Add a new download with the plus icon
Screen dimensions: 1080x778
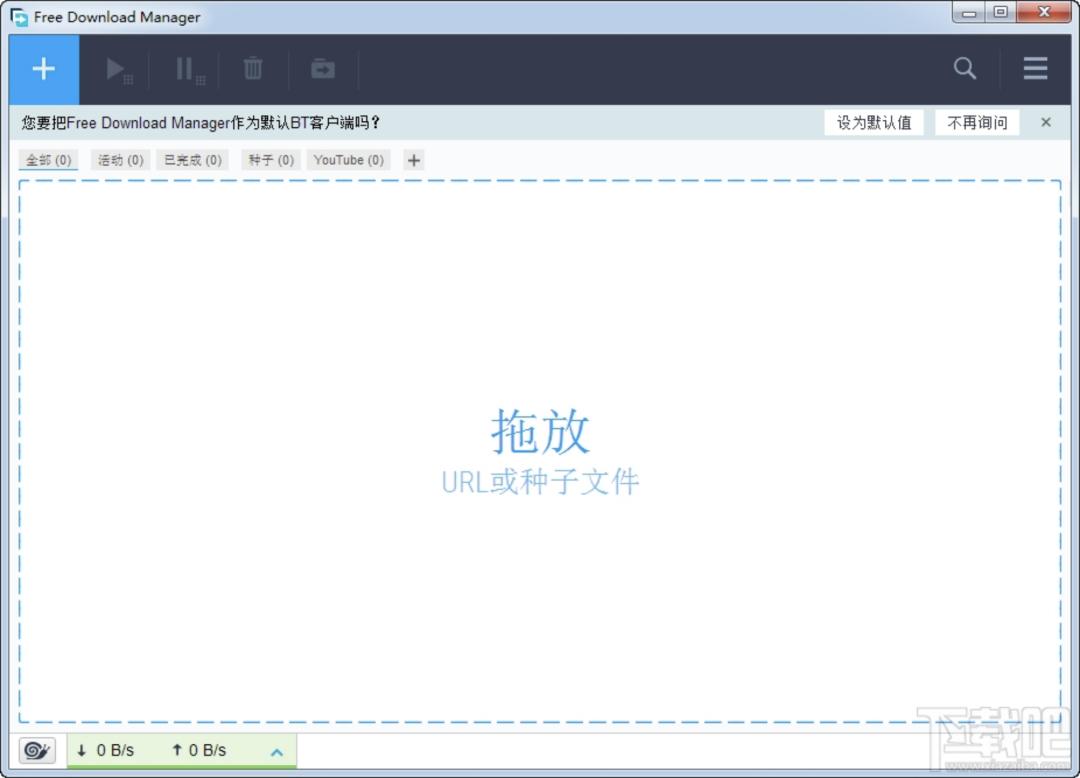click(x=43, y=68)
